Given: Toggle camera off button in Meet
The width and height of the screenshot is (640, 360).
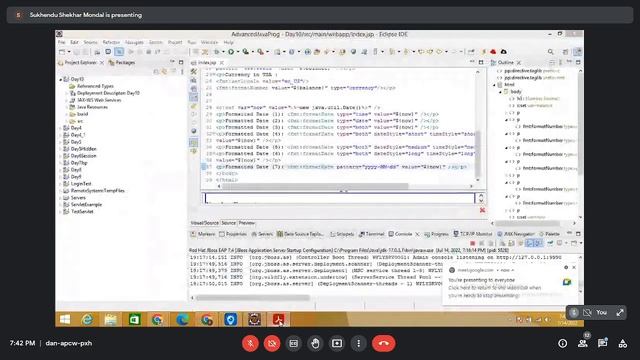Looking at the screenshot, I should 272,343.
